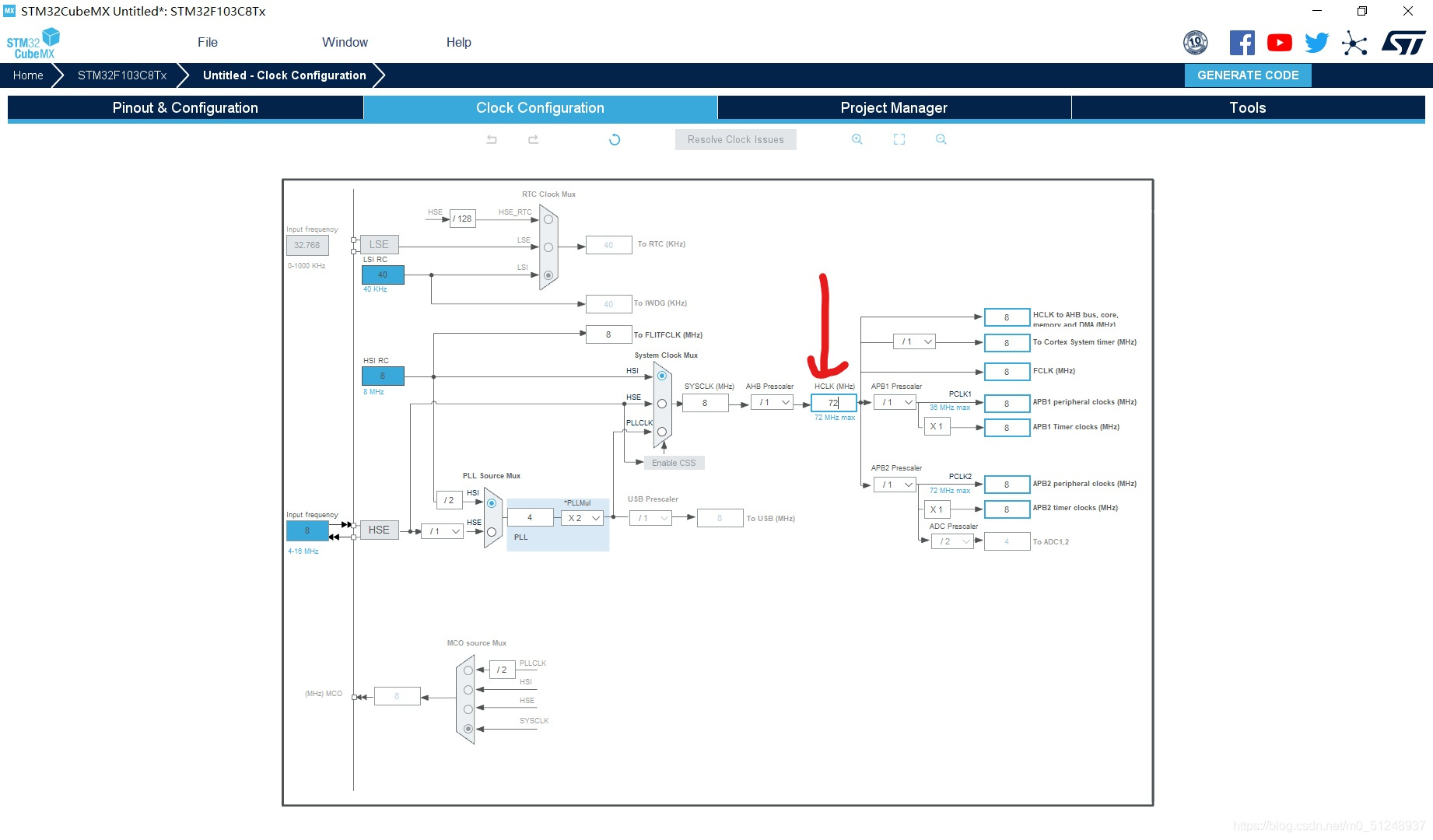
Task: Click the LSI RC 40 value box
Action: (x=383, y=275)
